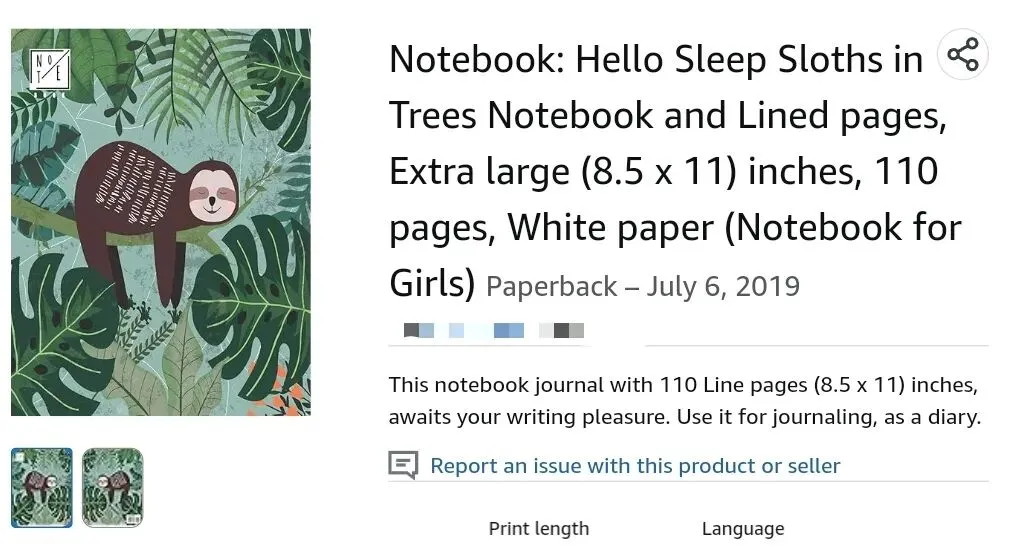The width and height of the screenshot is (1012, 547).
Task: Click the 'Language' label
Action: [742, 529]
